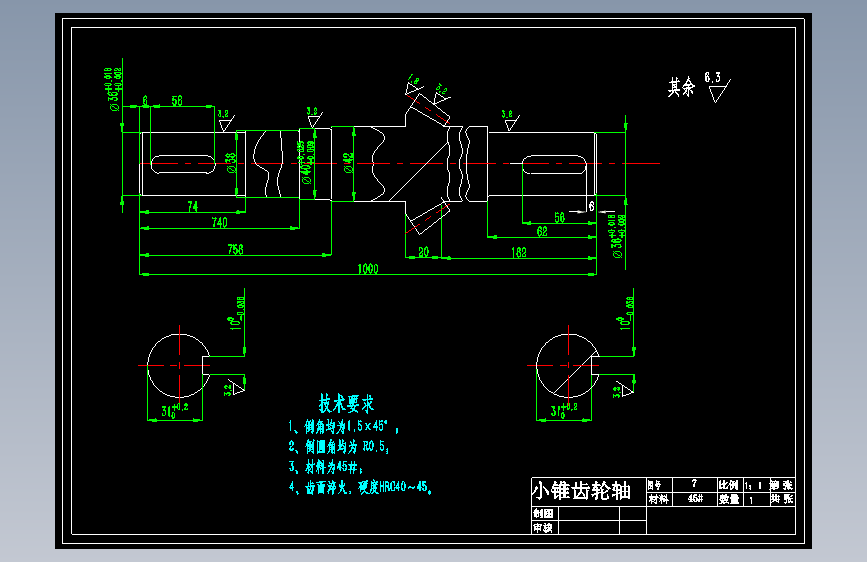Click the 758 dimension text
Viewport: 867px width, 562px height.
coord(236,249)
